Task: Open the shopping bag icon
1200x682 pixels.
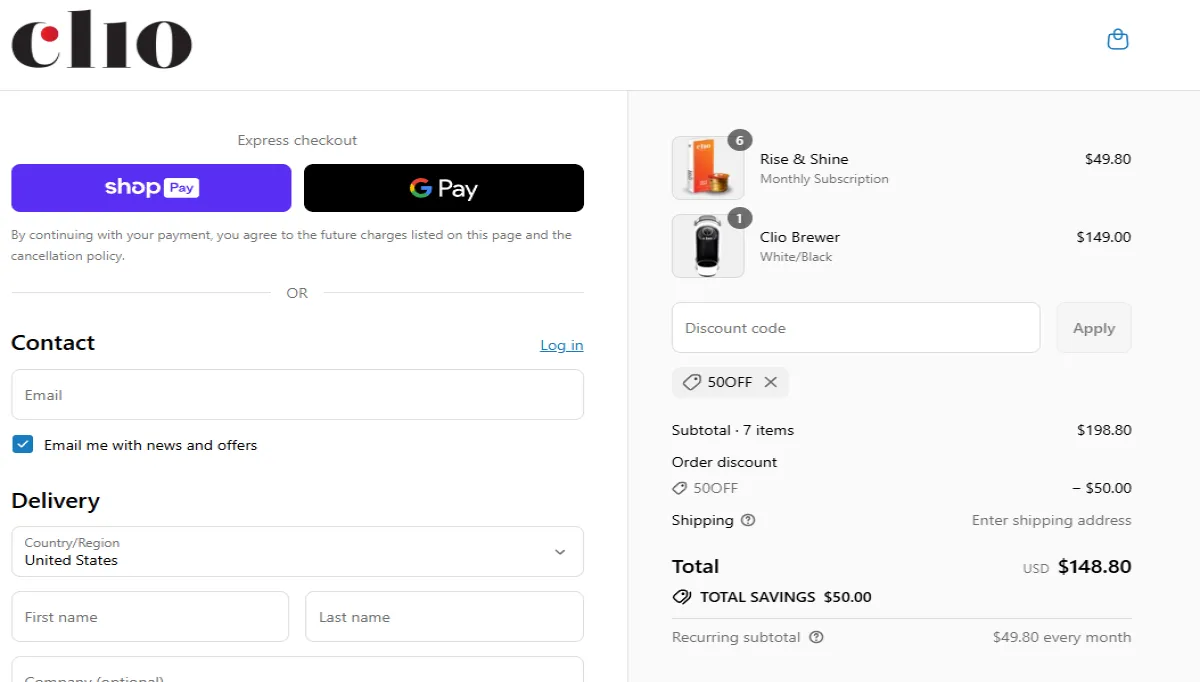Action: (1117, 39)
